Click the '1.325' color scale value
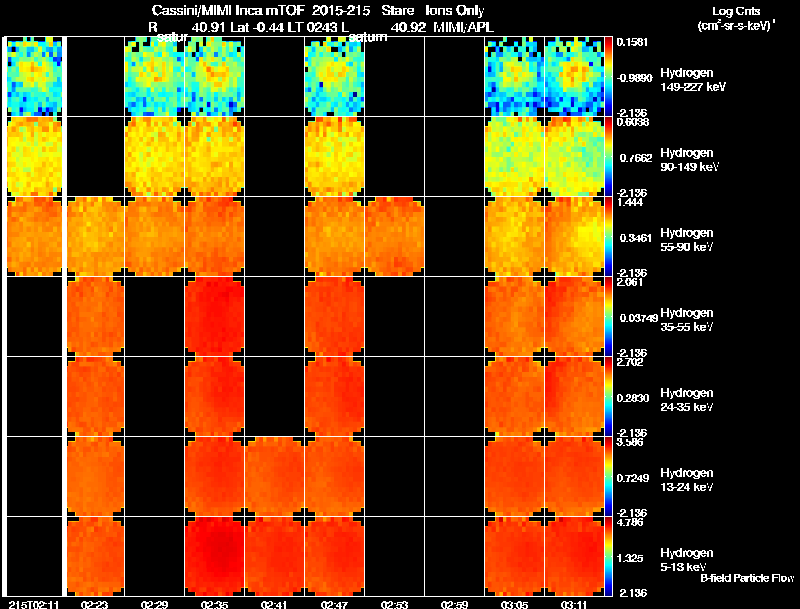 tap(632, 559)
